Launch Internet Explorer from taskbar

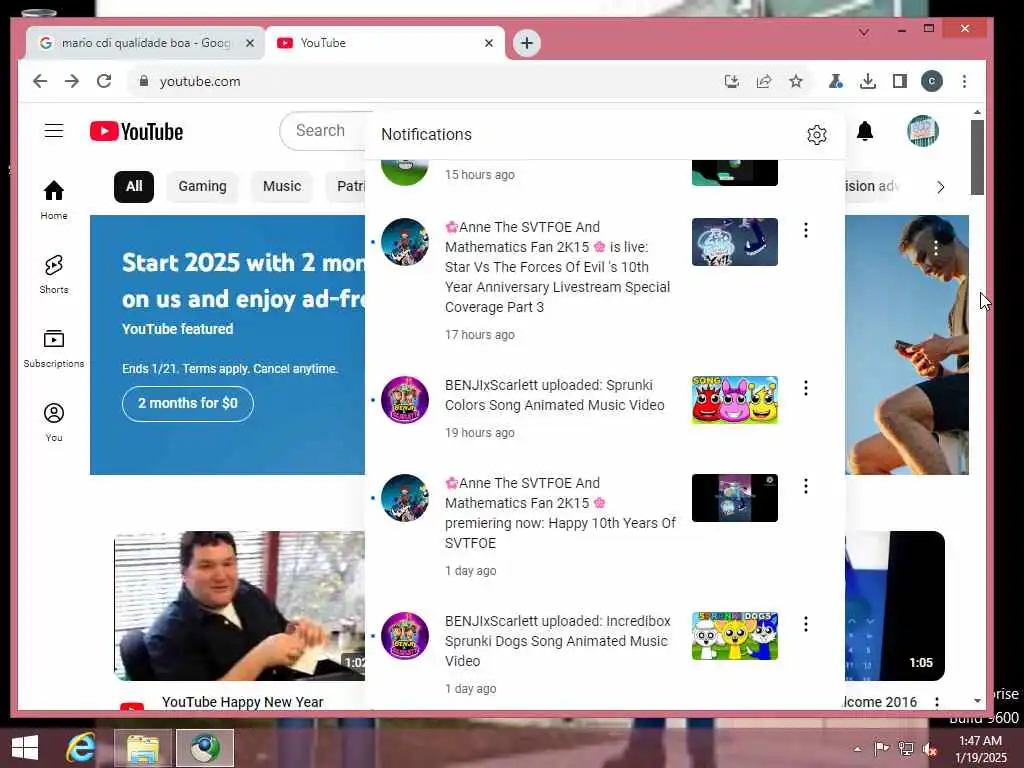click(x=80, y=748)
